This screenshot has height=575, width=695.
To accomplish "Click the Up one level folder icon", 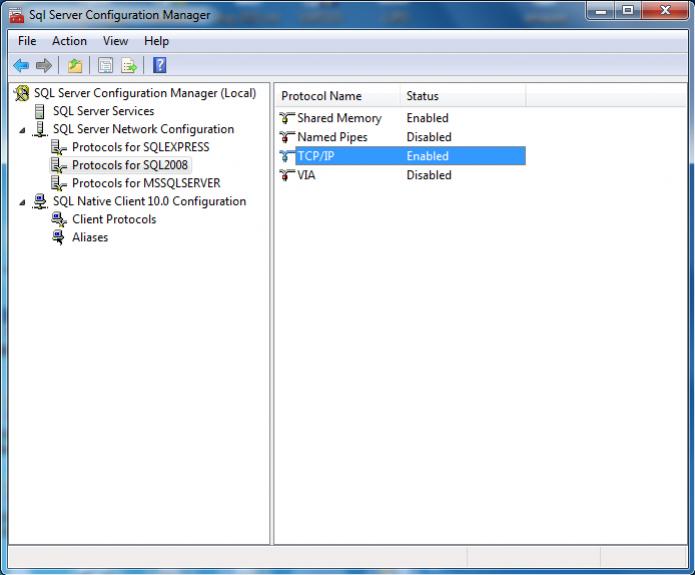I will [75, 66].
